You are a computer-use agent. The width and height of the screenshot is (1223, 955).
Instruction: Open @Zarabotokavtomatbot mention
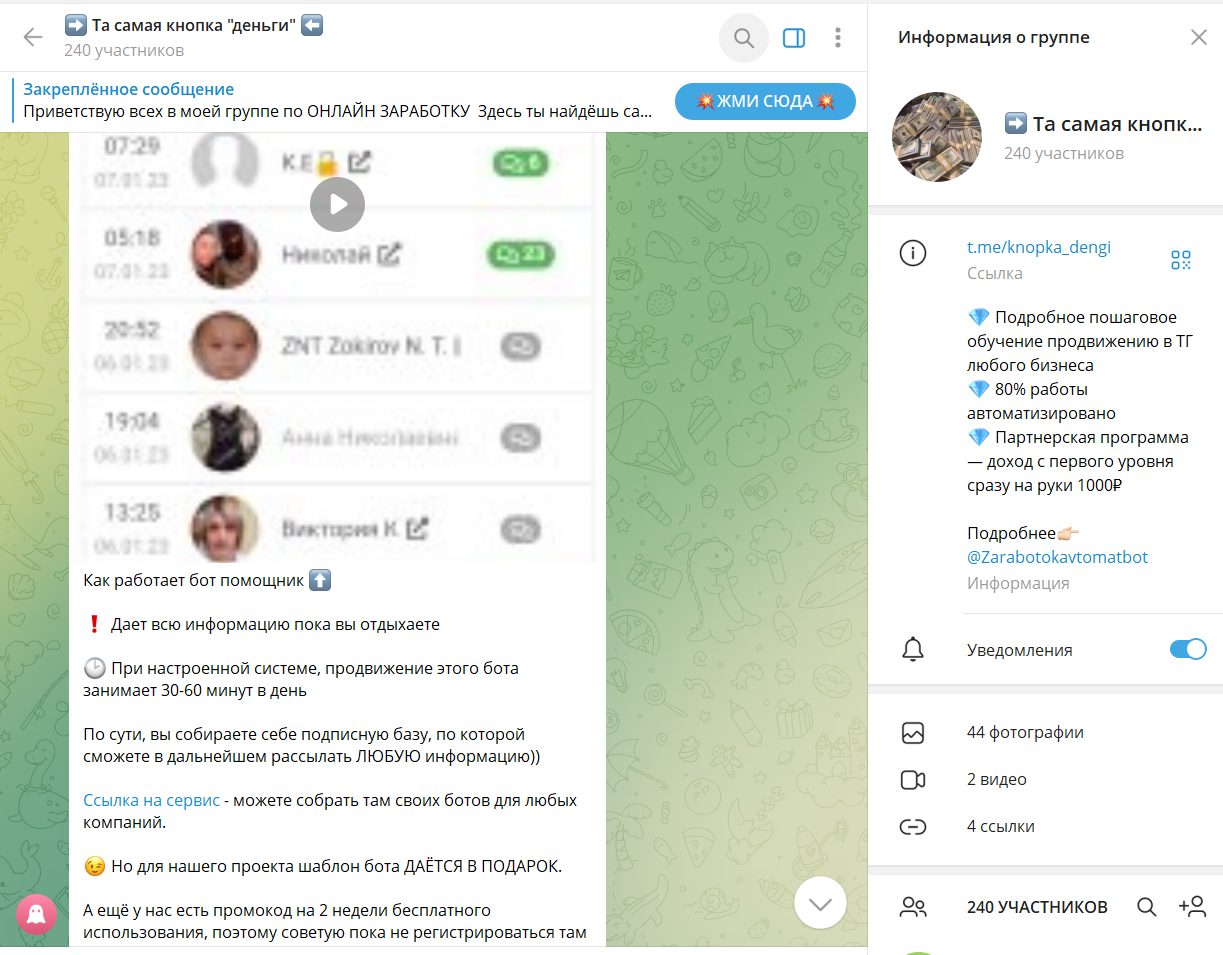click(1057, 557)
